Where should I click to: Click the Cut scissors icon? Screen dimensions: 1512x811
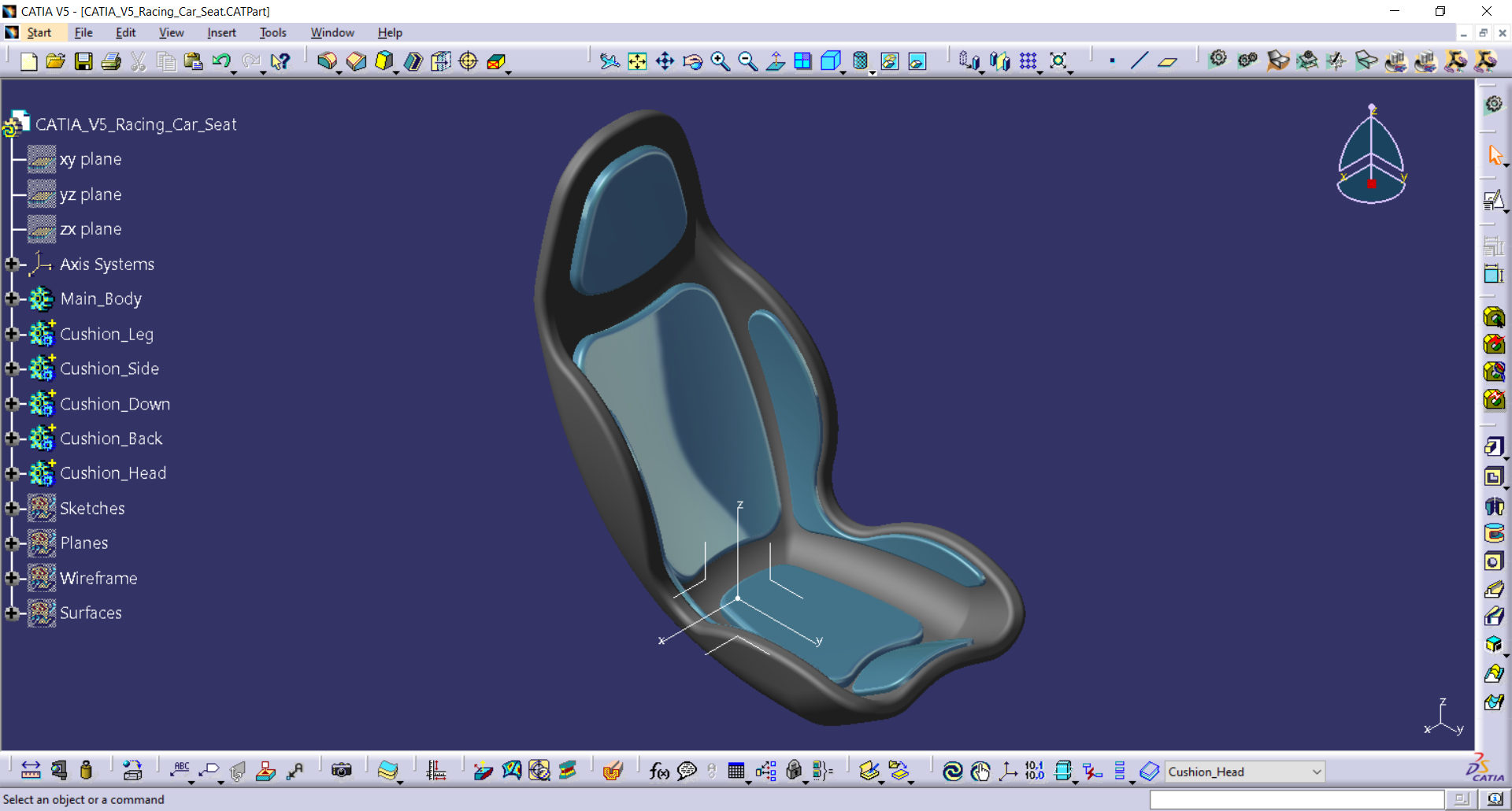pyautogui.click(x=139, y=61)
